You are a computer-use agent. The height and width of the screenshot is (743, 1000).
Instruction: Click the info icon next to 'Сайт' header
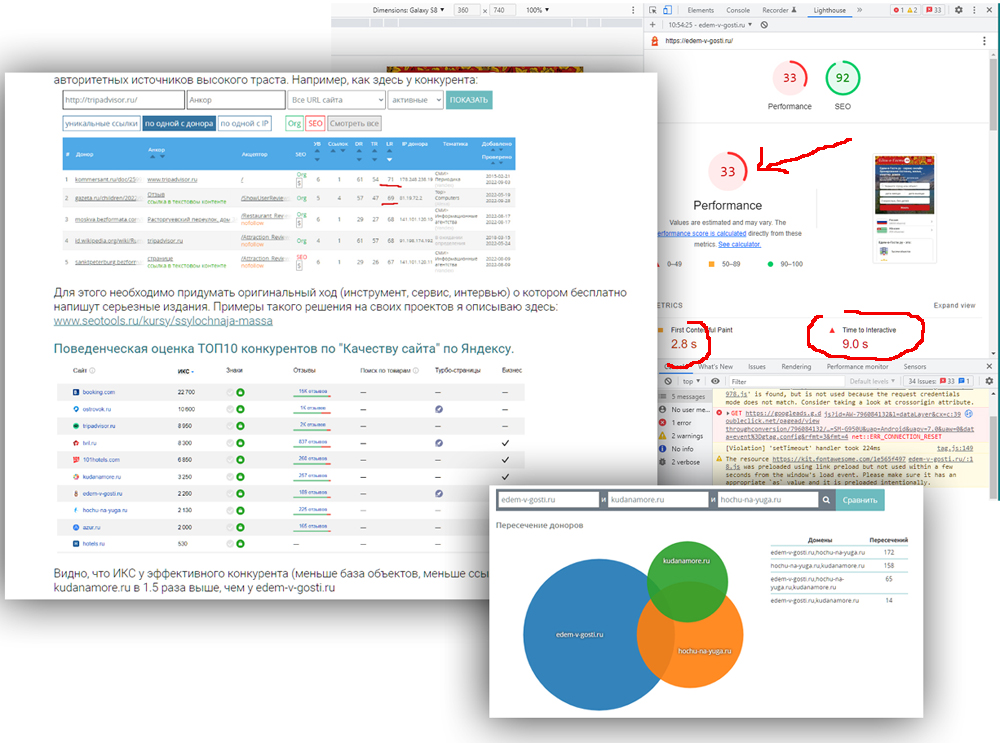(x=92, y=371)
